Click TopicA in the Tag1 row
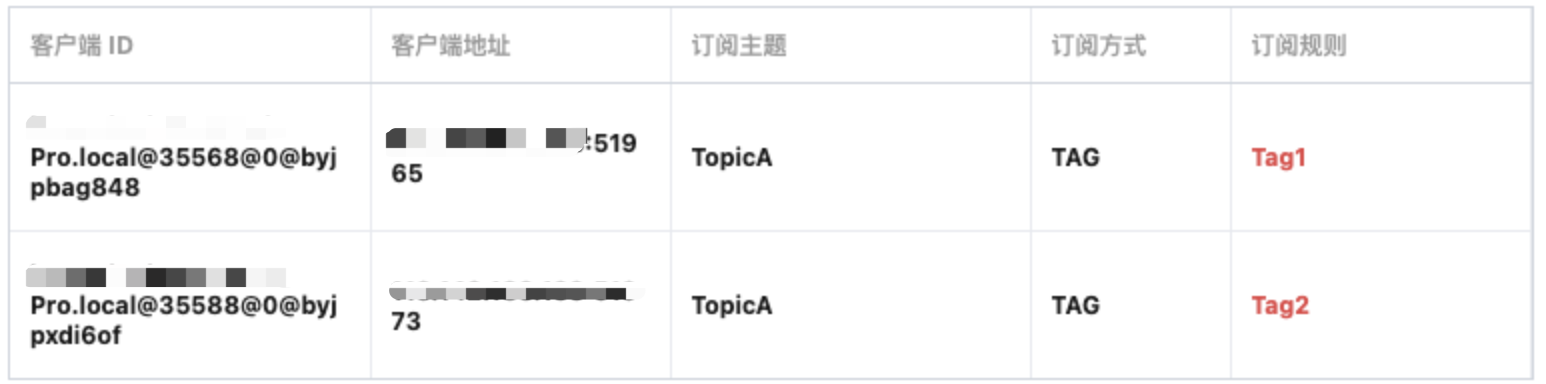This screenshot has width=1546, height=384. point(732,158)
